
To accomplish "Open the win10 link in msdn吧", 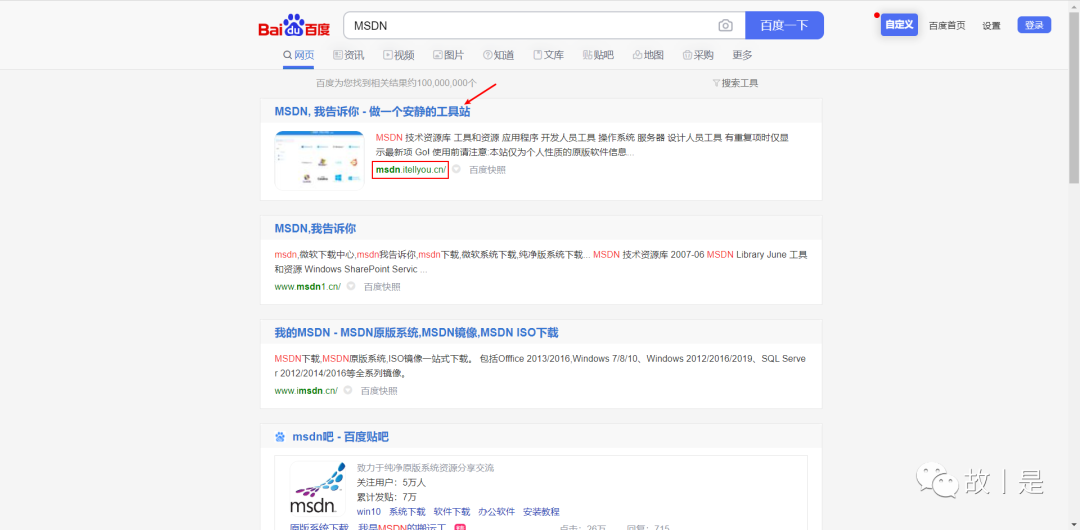I will click(368, 512).
